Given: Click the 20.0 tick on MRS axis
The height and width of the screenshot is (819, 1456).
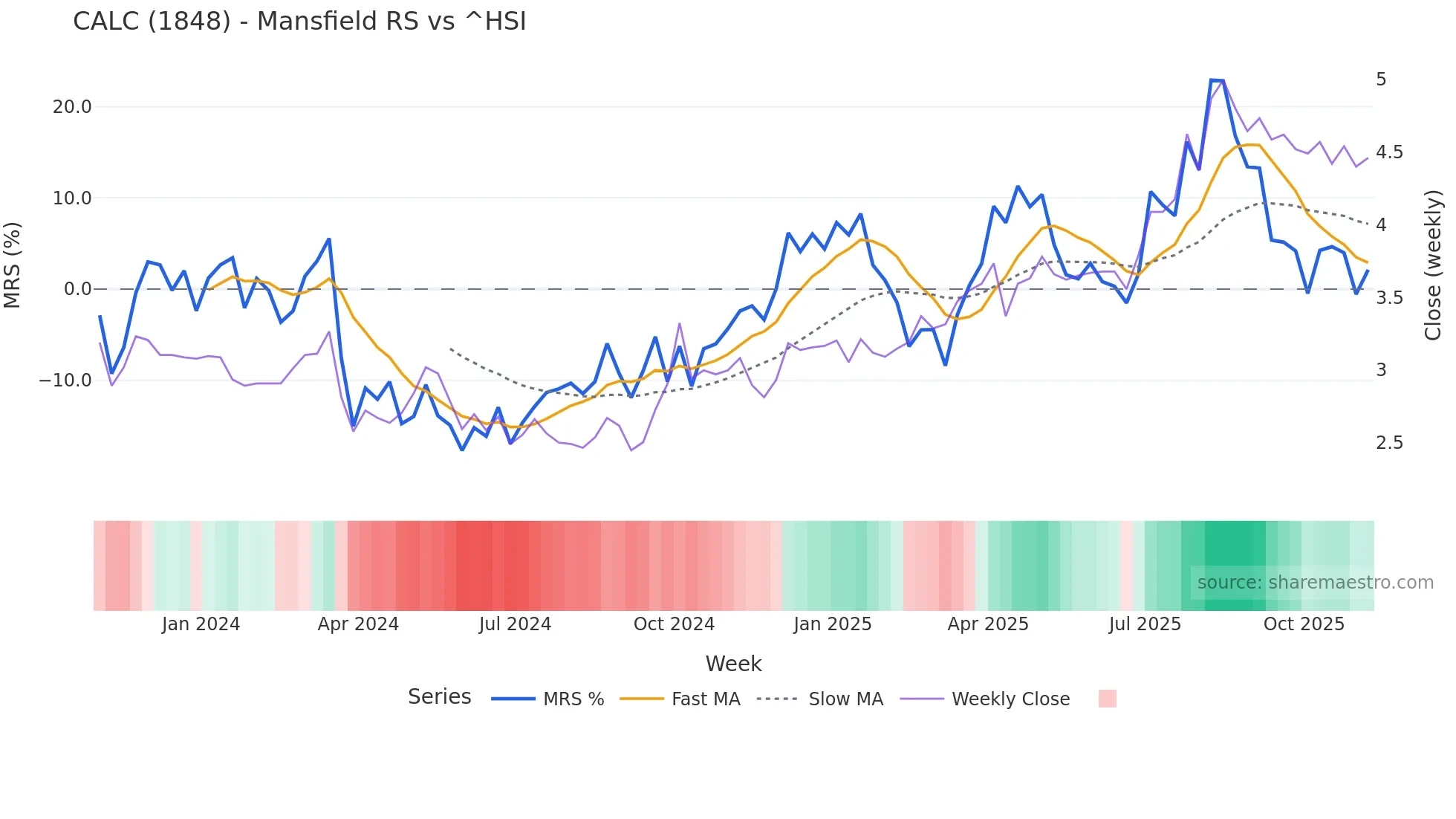Looking at the screenshot, I should pos(72,107).
